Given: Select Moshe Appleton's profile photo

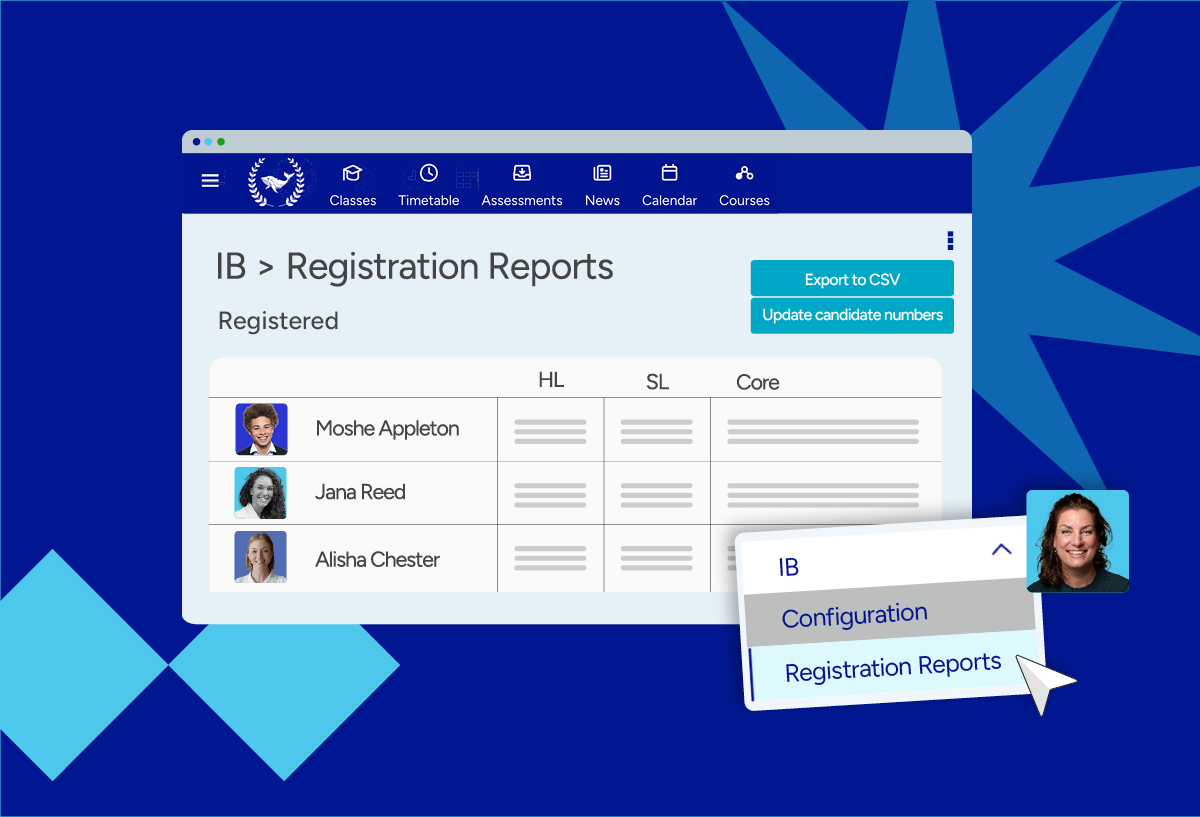Looking at the screenshot, I should (261, 429).
